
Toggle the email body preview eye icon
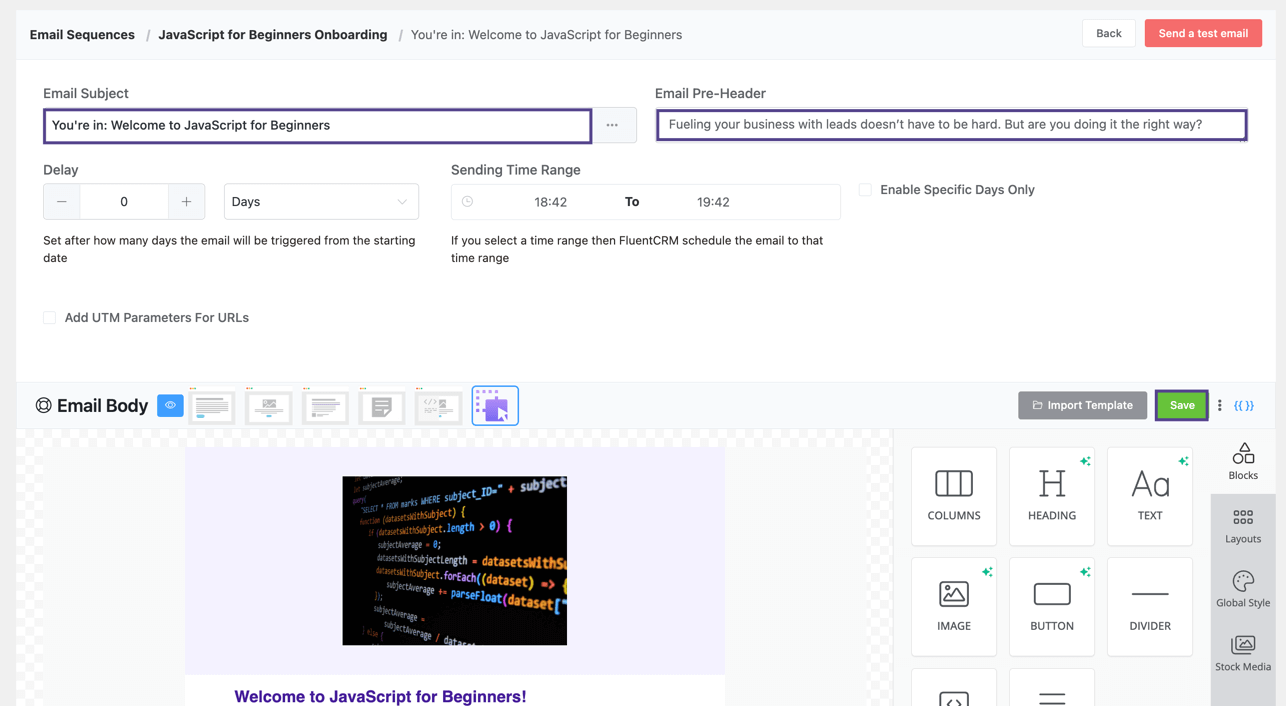pyautogui.click(x=170, y=405)
